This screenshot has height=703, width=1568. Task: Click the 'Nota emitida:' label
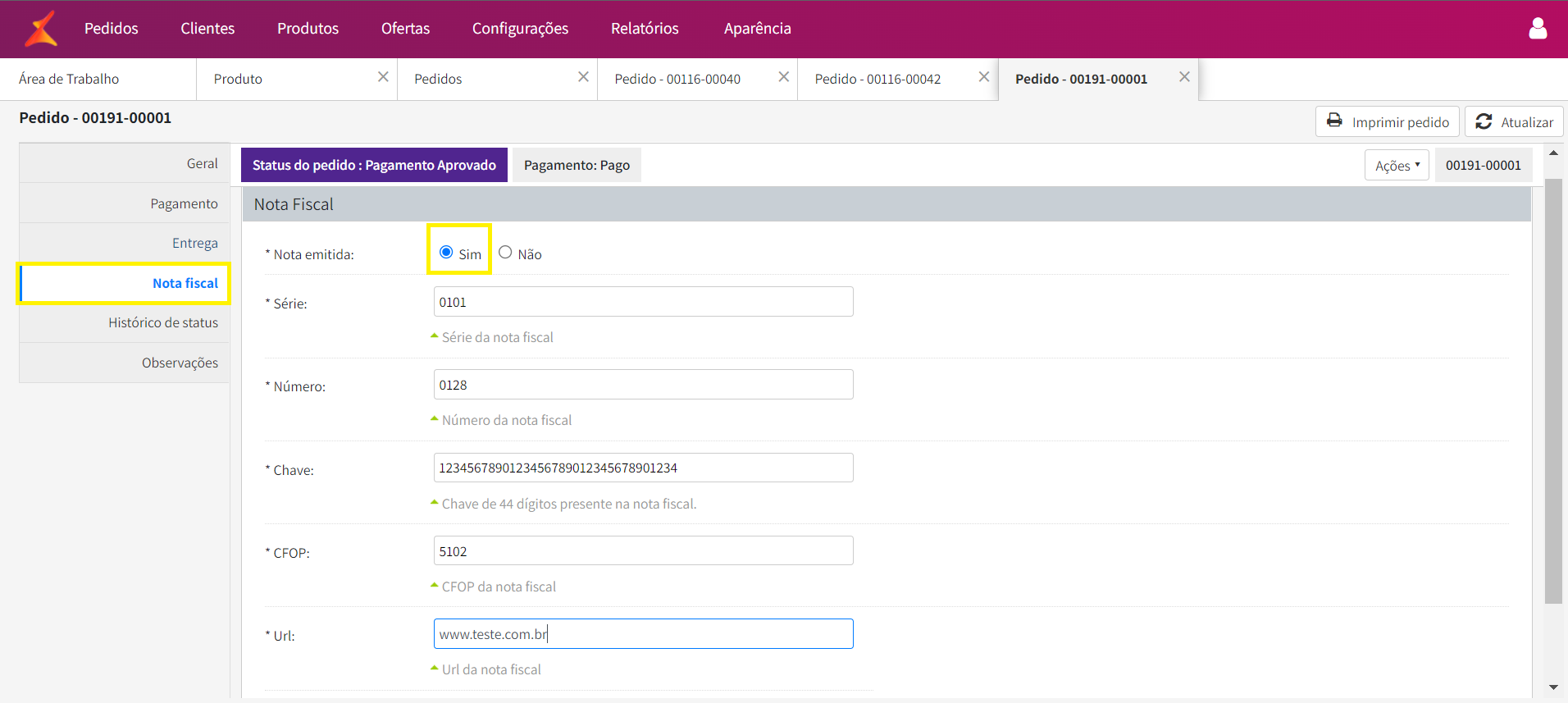310,254
